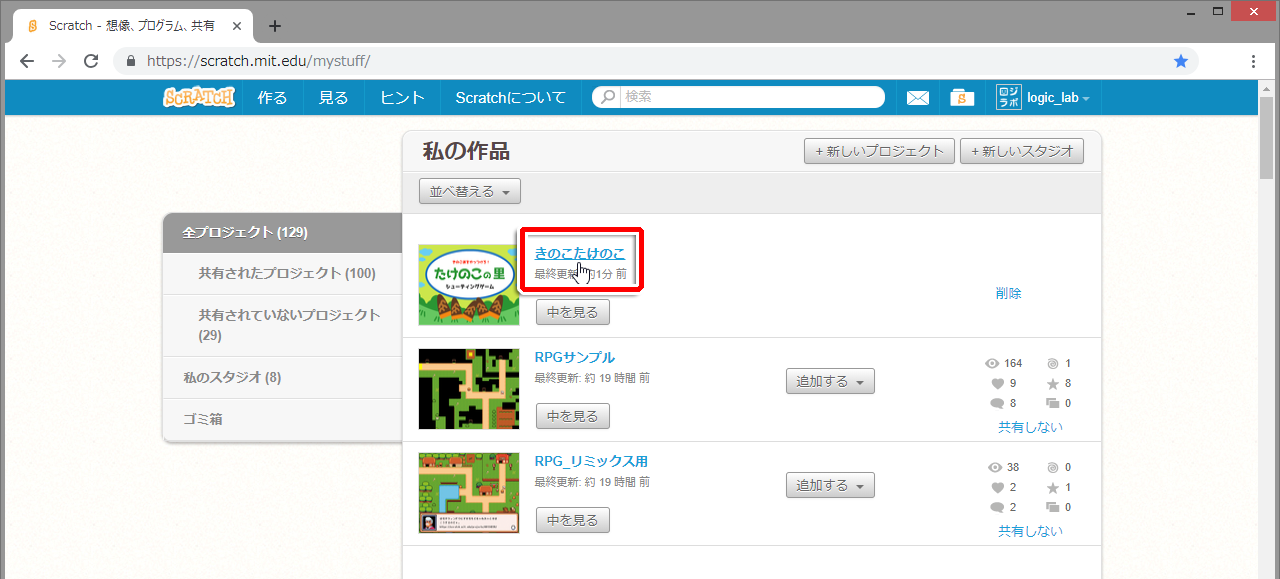Screen dimensions: 1280x579
Task: Select 共有されたプロジェクト (100) in the sidebar
Action: click(287, 273)
